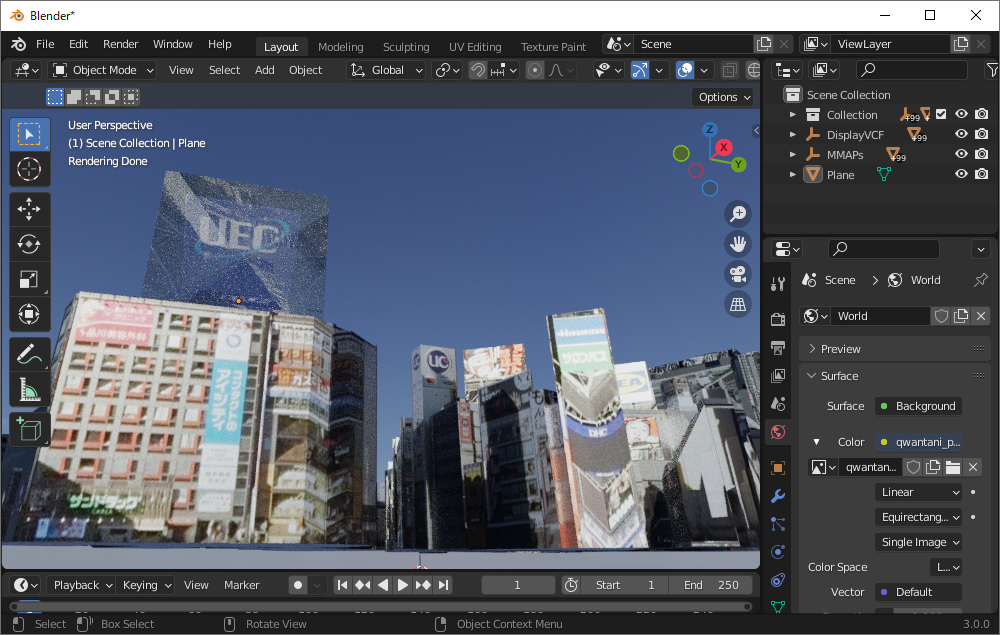Toggle snapping magnet in viewport header
Viewport: 1000px width, 635px height.
478,70
